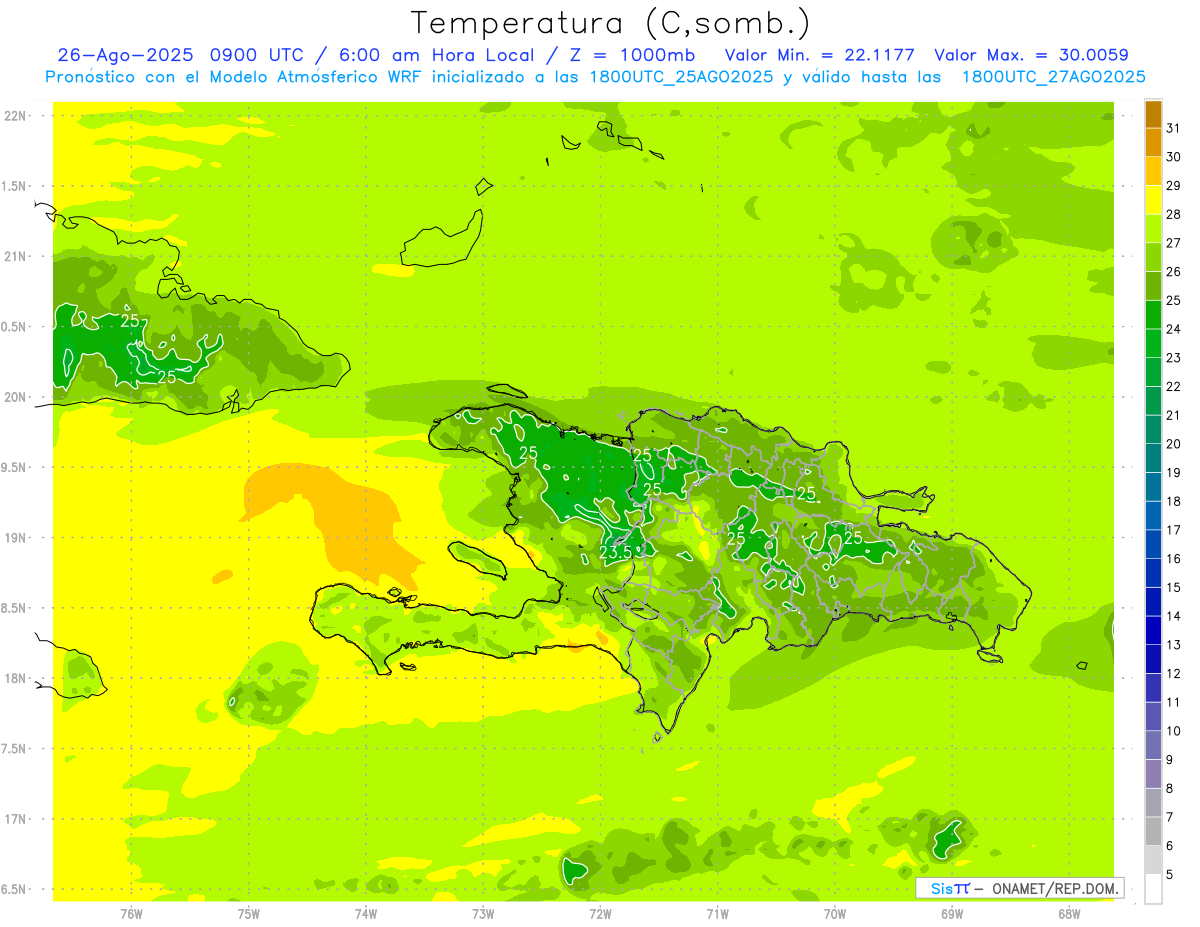The width and height of the screenshot is (1200, 927).
Task: Click the '71W' longitude label
Action: pos(717,913)
